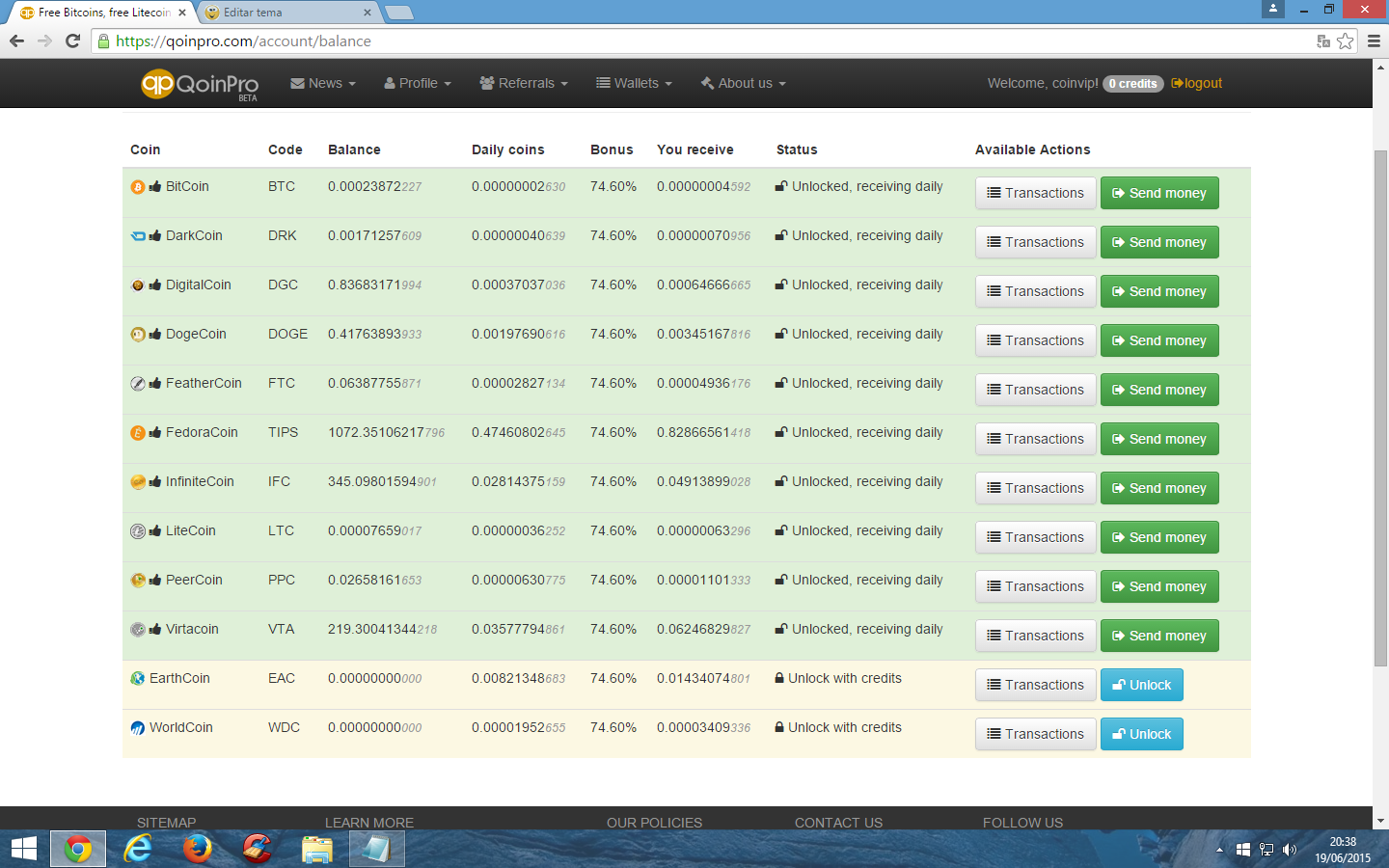
Task: Click the FedoraCoin balance 1072.35106217796
Action: click(x=386, y=433)
